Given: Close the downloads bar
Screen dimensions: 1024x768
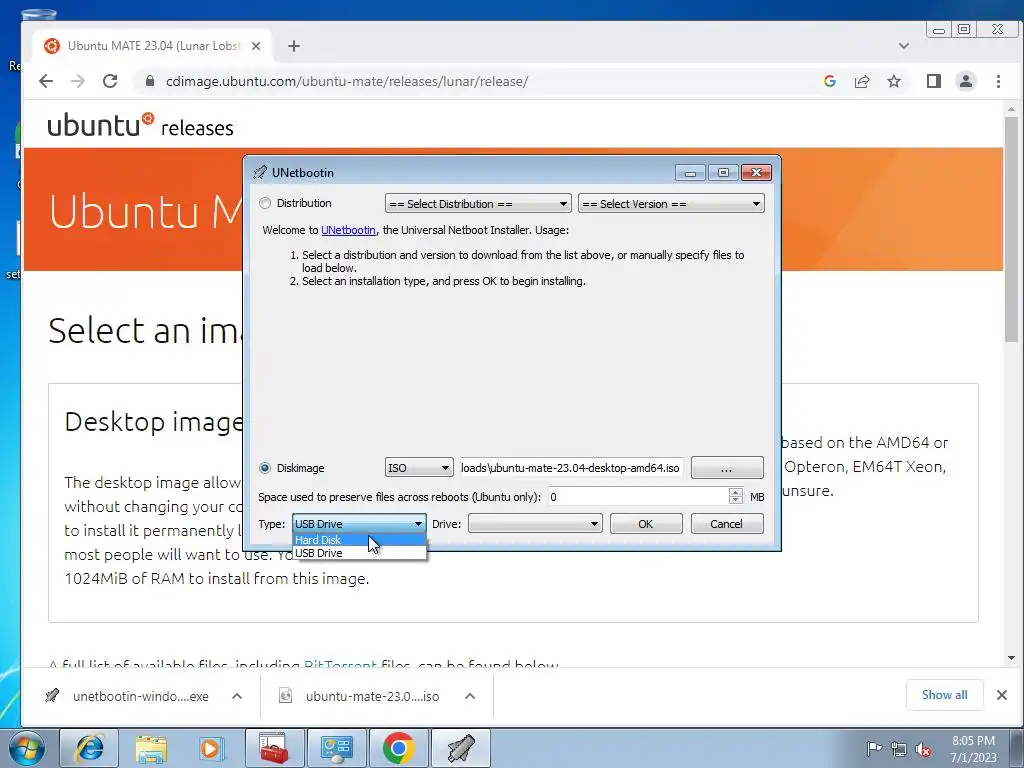Looking at the screenshot, I should coord(1002,695).
